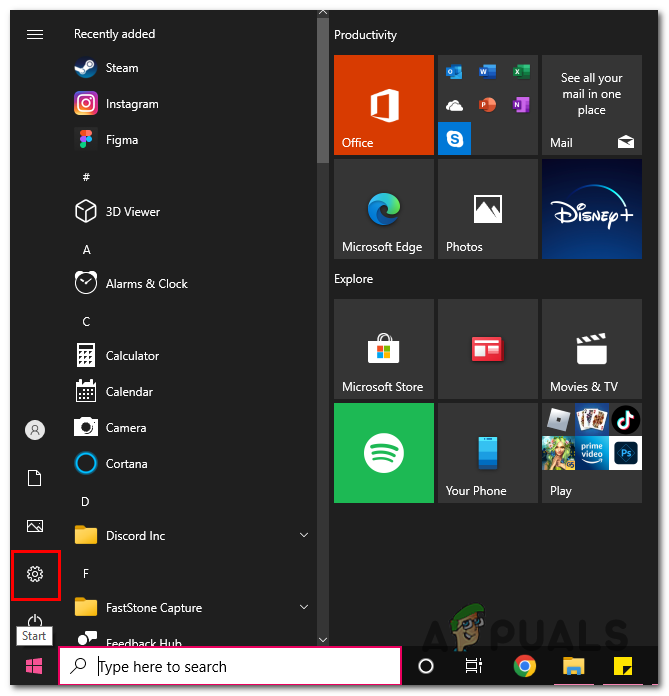This screenshot has width=669, height=696.
Task: Open PowerPoint icon in Office folder tile
Action: pos(487,105)
